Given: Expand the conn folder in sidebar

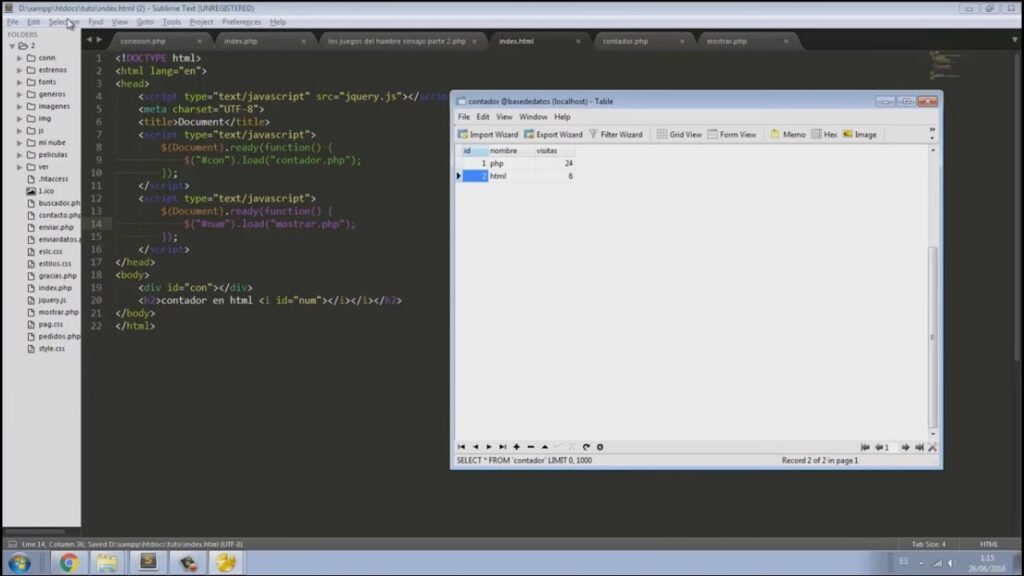Looking at the screenshot, I should pos(19,58).
